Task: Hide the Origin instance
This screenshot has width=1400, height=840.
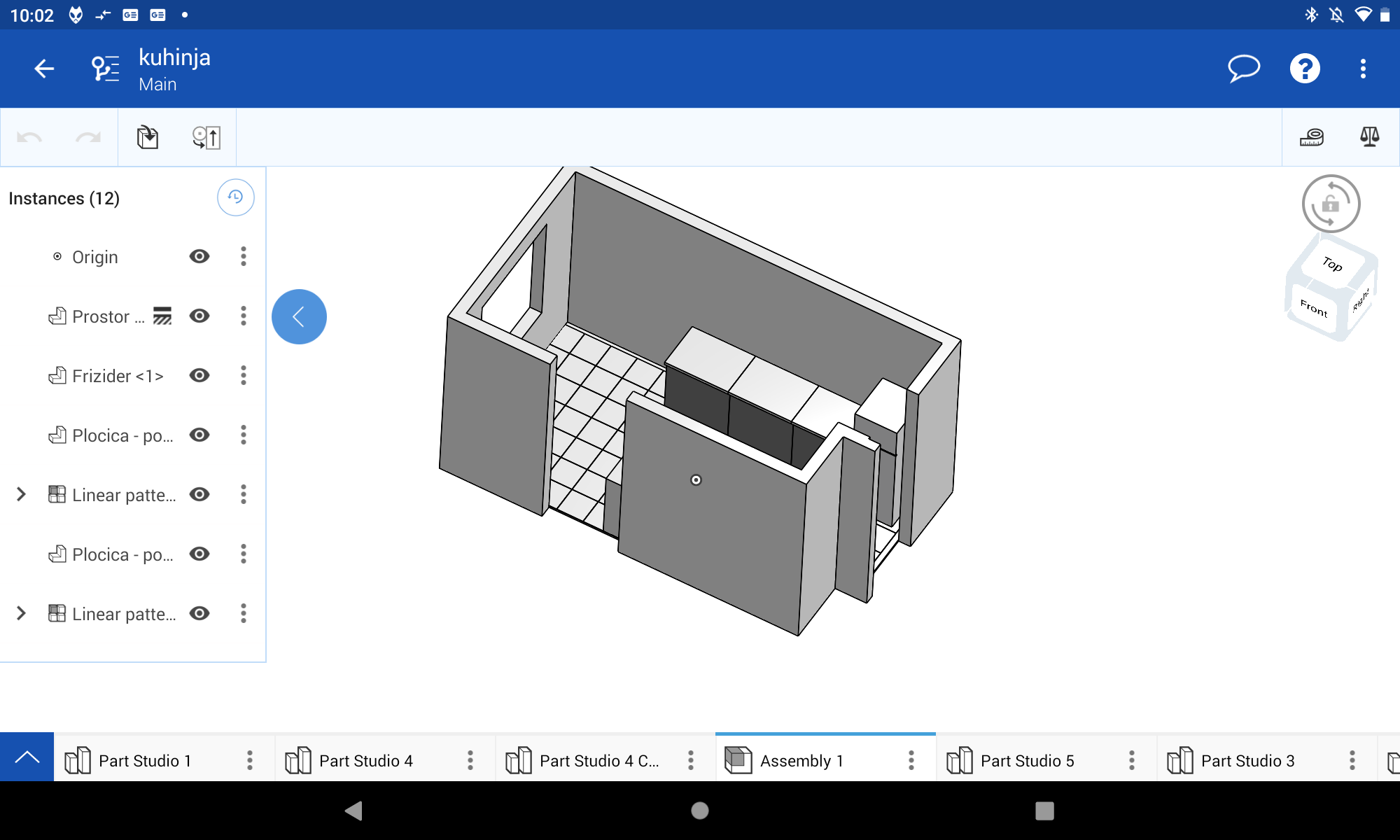Action: point(199,256)
